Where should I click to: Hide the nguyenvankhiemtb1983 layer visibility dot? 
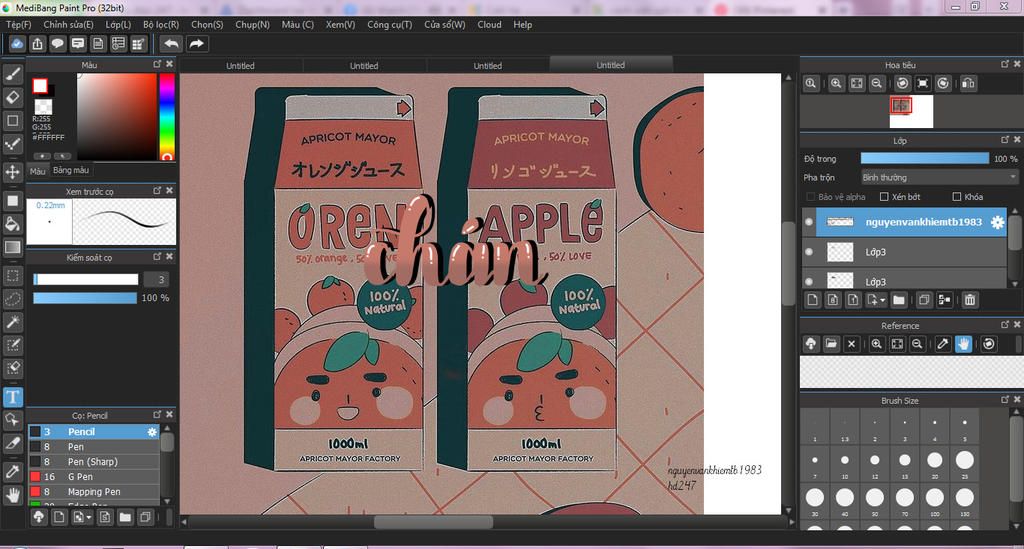[809, 222]
